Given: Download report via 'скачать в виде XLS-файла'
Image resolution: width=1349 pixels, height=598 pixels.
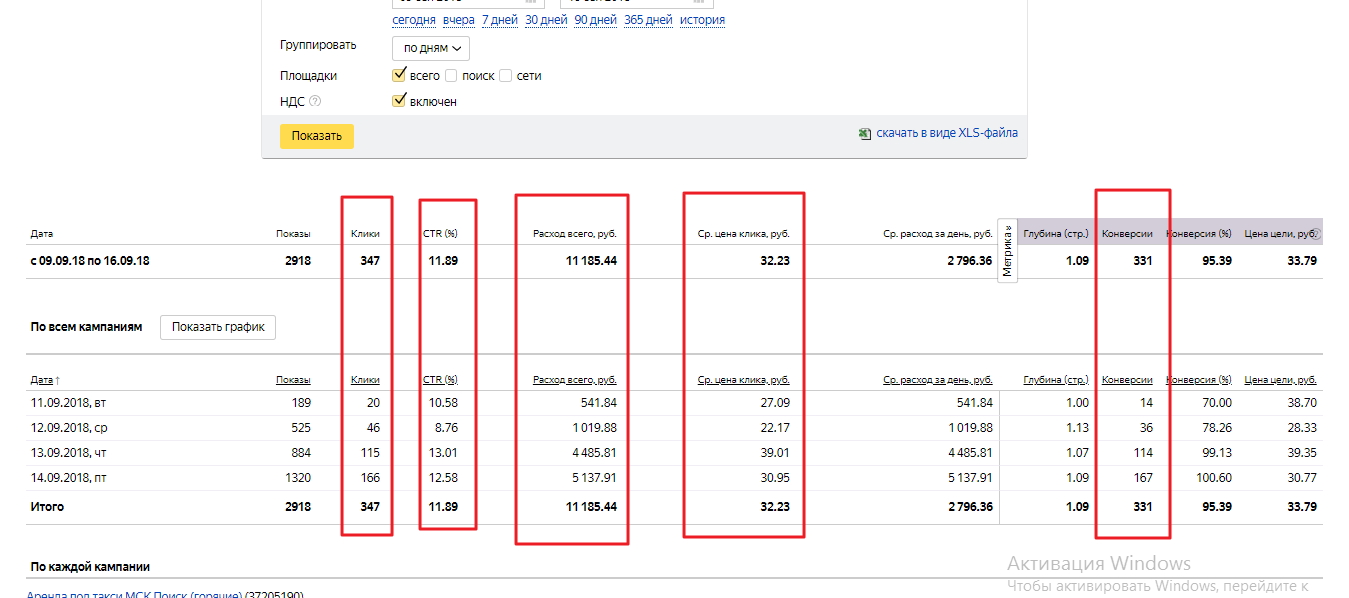Looking at the screenshot, I should coord(947,133).
